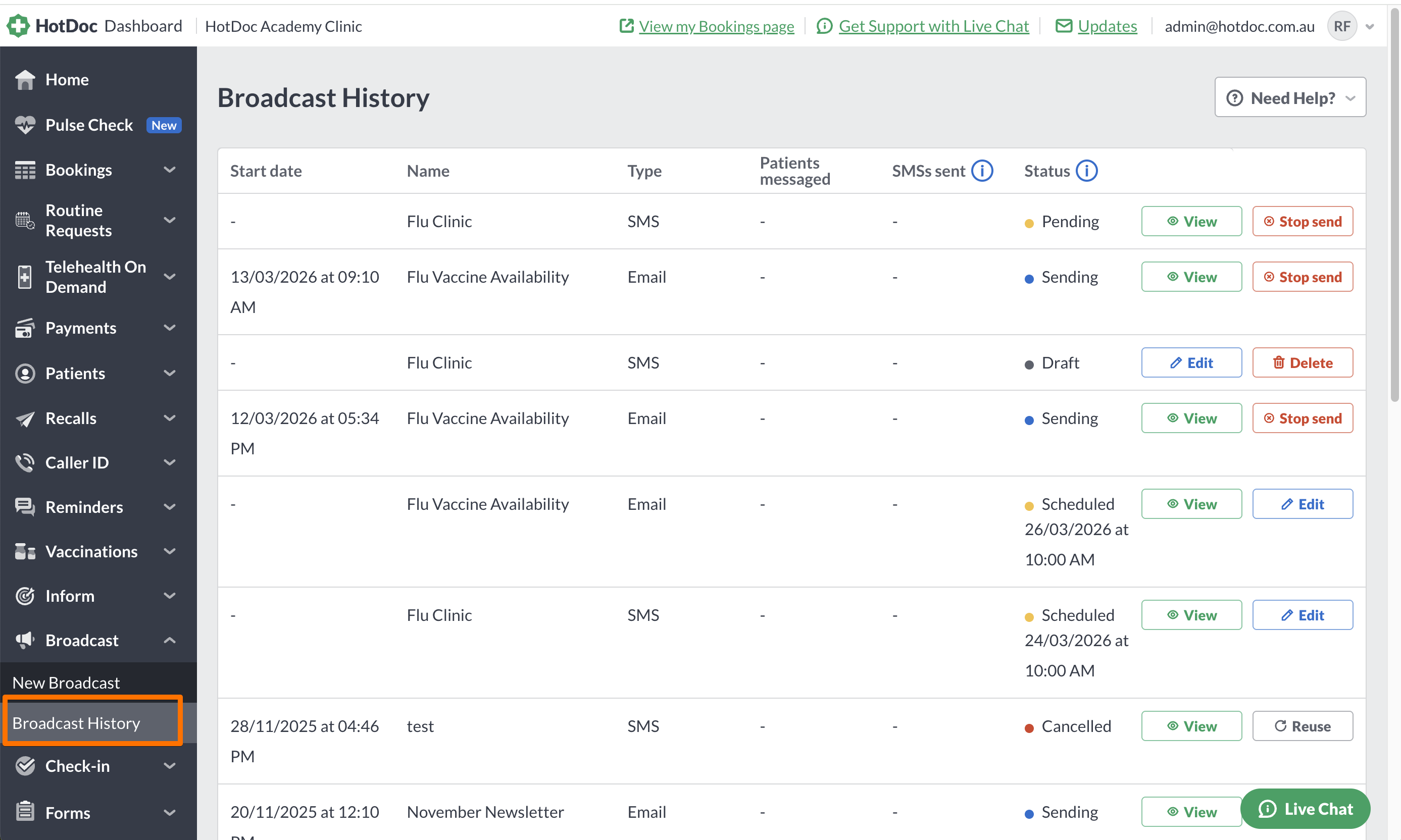Open Broadcast History submenu item

pyautogui.click(x=98, y=723)
